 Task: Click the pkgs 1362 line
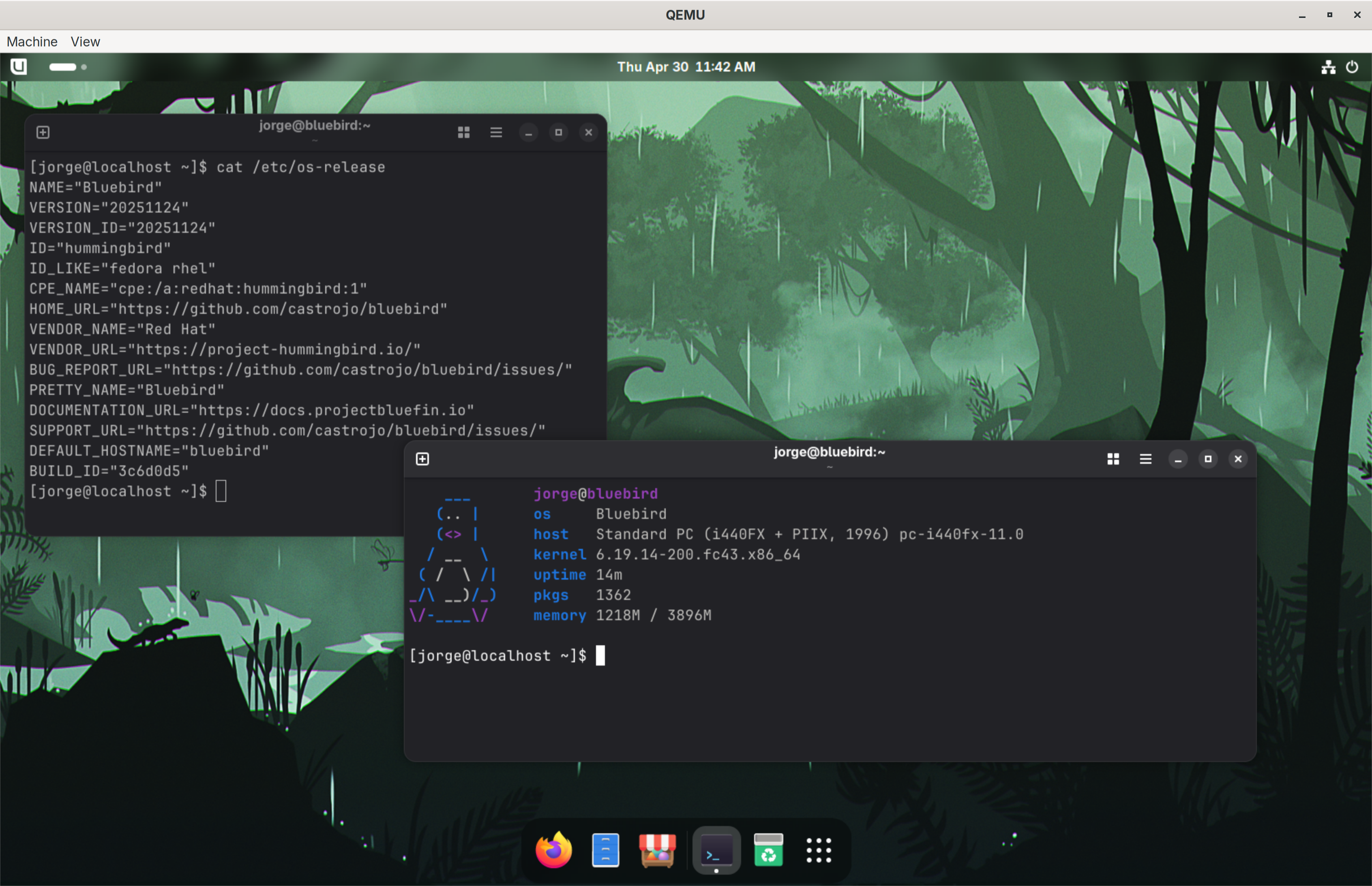582,595
